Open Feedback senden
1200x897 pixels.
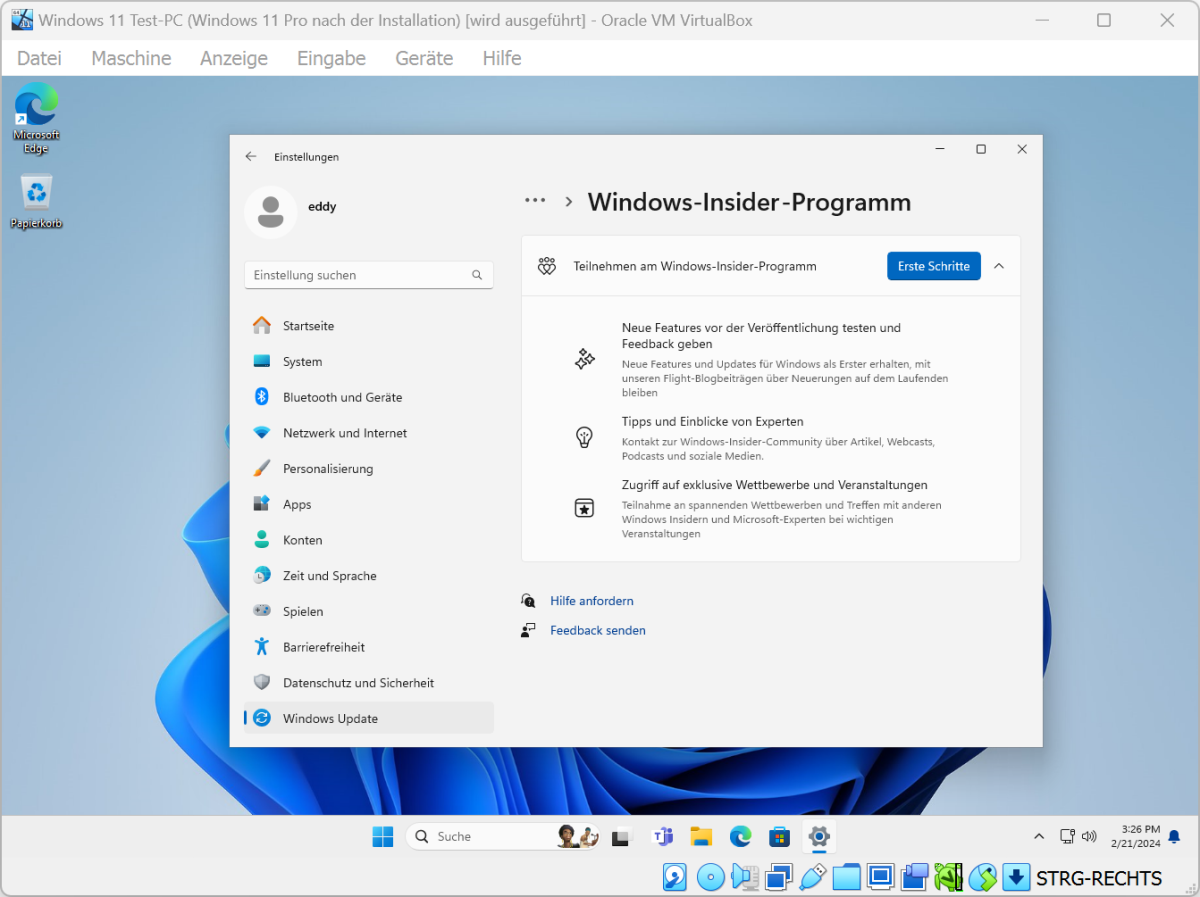(x=597, y=630)
